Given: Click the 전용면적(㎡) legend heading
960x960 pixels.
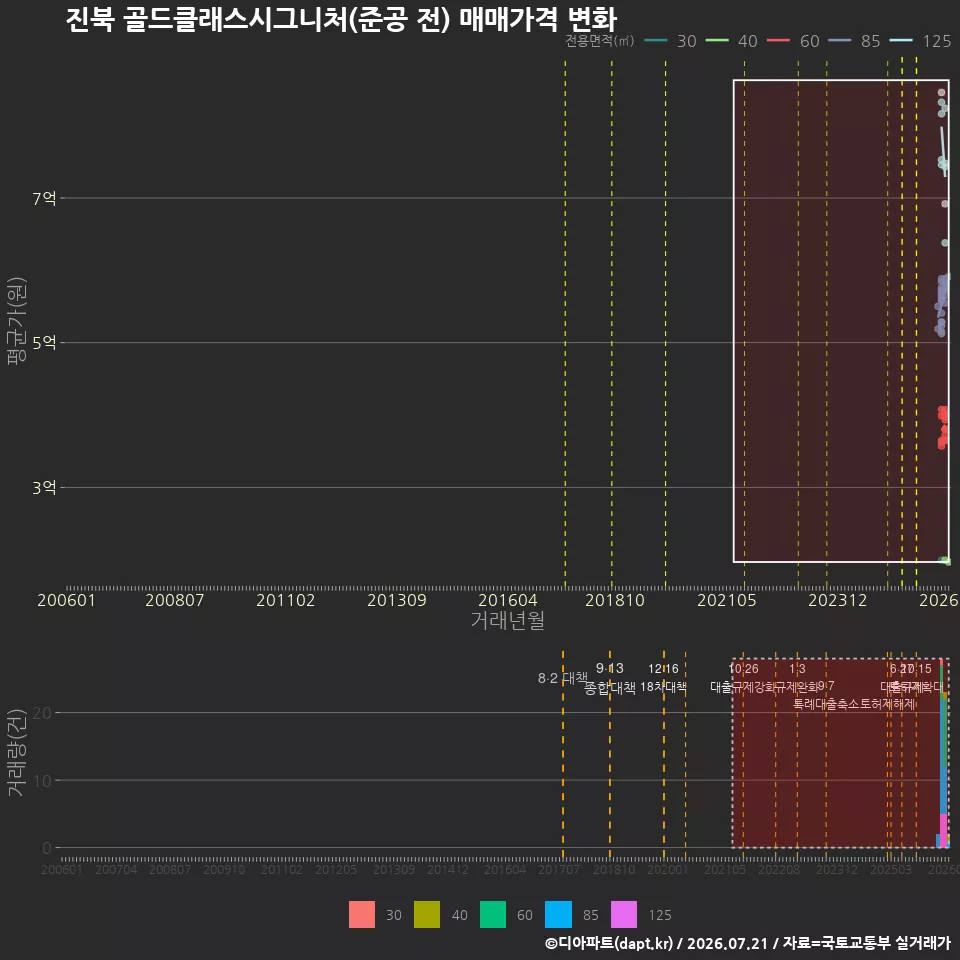Looking at the screenshot, I should 599,40.
